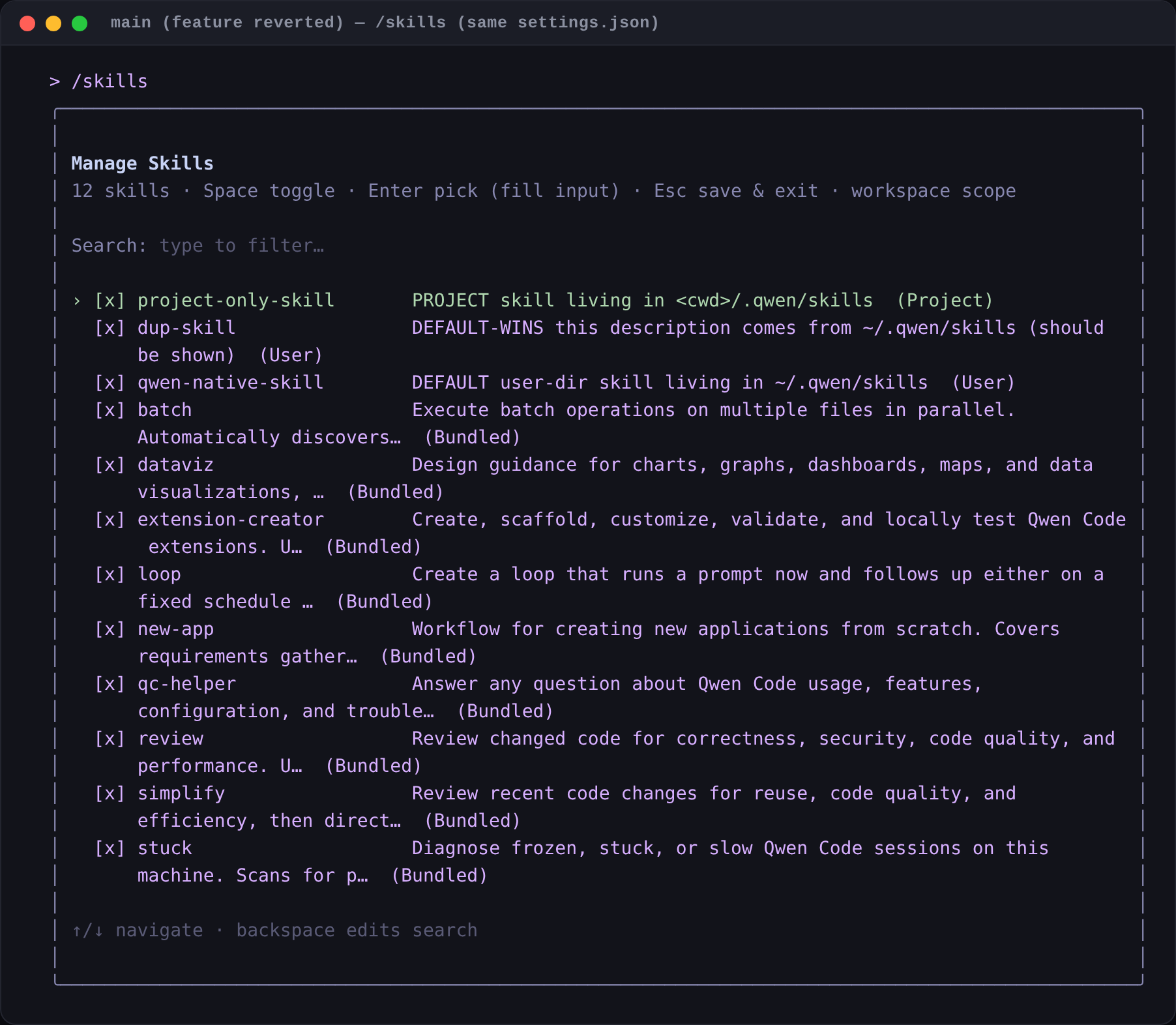Viewport: 1176px width, 1025px height.
Task: Toggle the simplify skill checkbox
Action: click(x=110, y=794)
